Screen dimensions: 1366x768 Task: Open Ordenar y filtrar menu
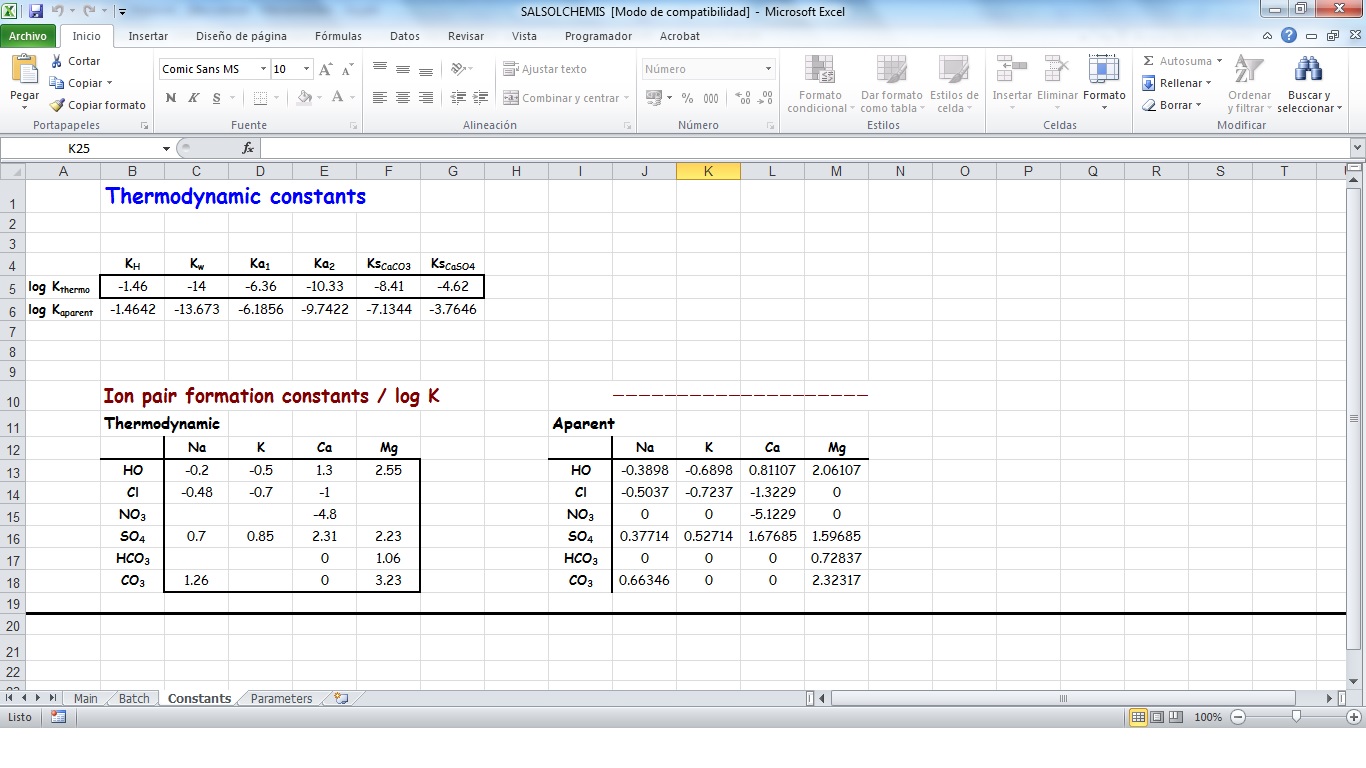pos(1249,84)
